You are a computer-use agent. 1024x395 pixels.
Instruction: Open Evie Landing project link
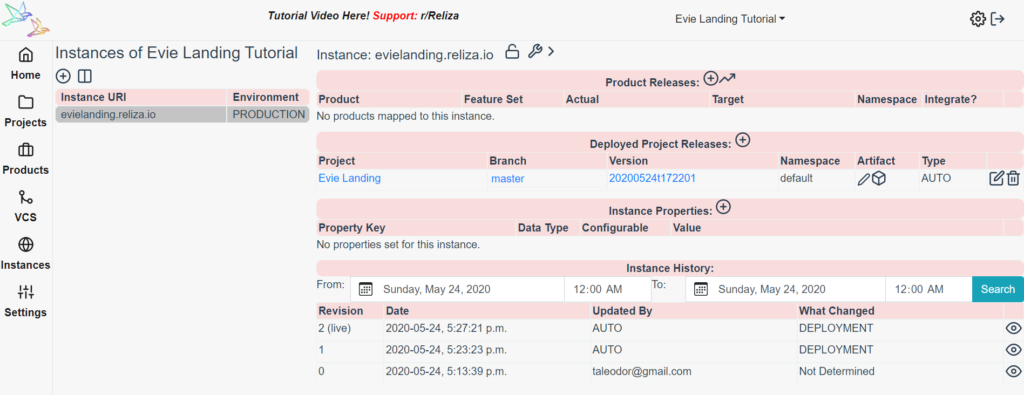(349, 178)
